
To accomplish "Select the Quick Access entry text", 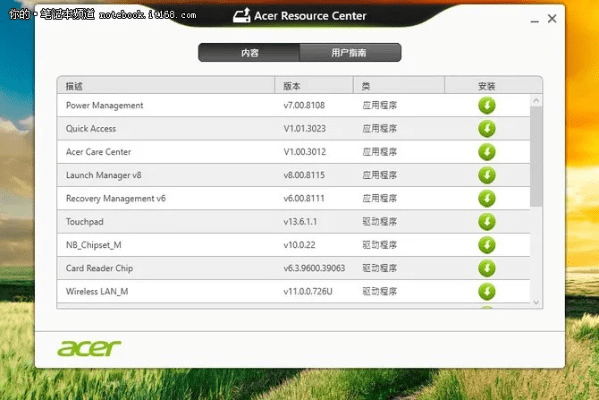I will tap(91, 129).
